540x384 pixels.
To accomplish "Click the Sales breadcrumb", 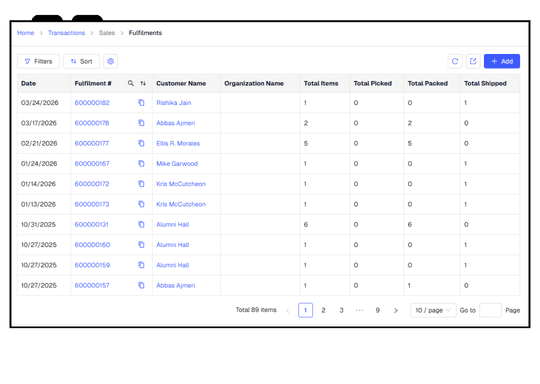I will [x=107, y=33].
